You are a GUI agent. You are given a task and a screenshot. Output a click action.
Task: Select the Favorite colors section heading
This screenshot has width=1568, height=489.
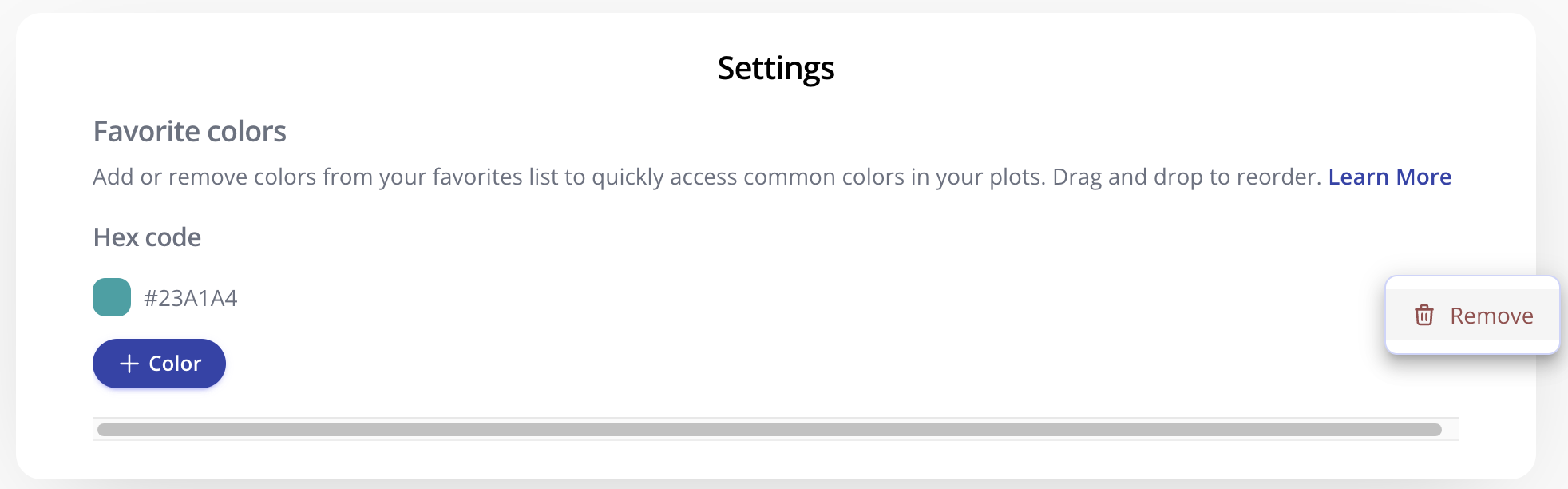(189, 130)
